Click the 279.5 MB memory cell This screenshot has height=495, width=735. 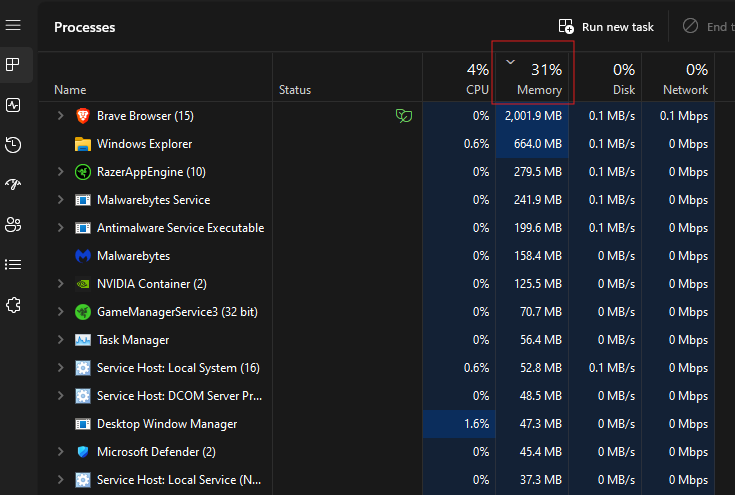coord(532,172)
